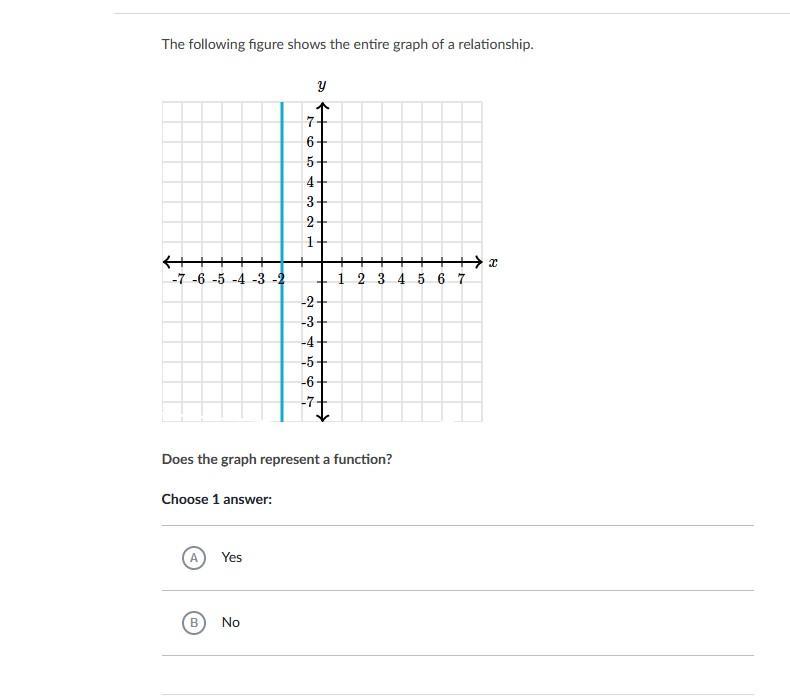Click the downward arrowhead of the y-axis

click(x=322, y=417)
